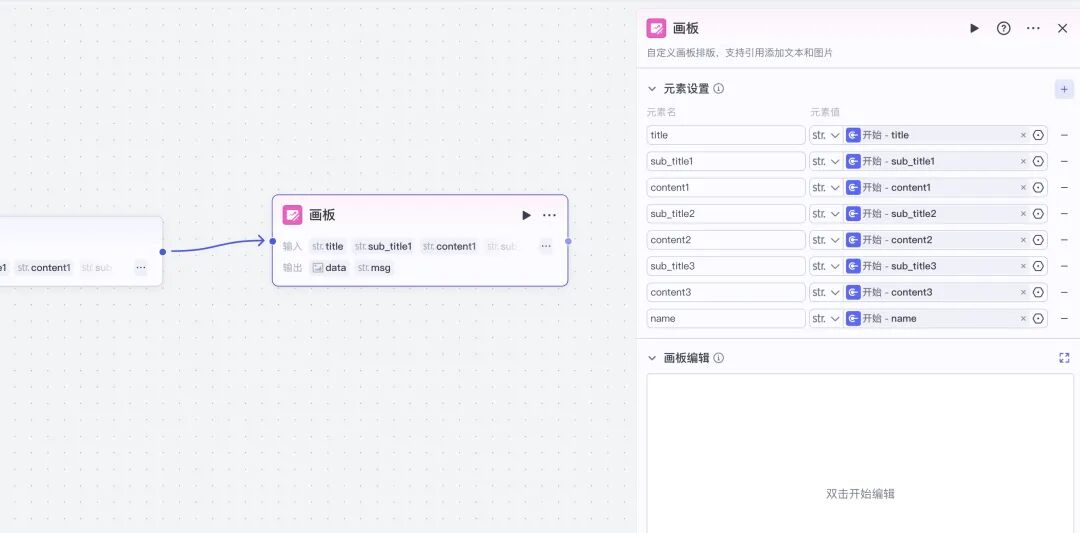The image size is (1080, 533).
Task: Open type dropdown for sub_title1 row
Action: (826, 161)
